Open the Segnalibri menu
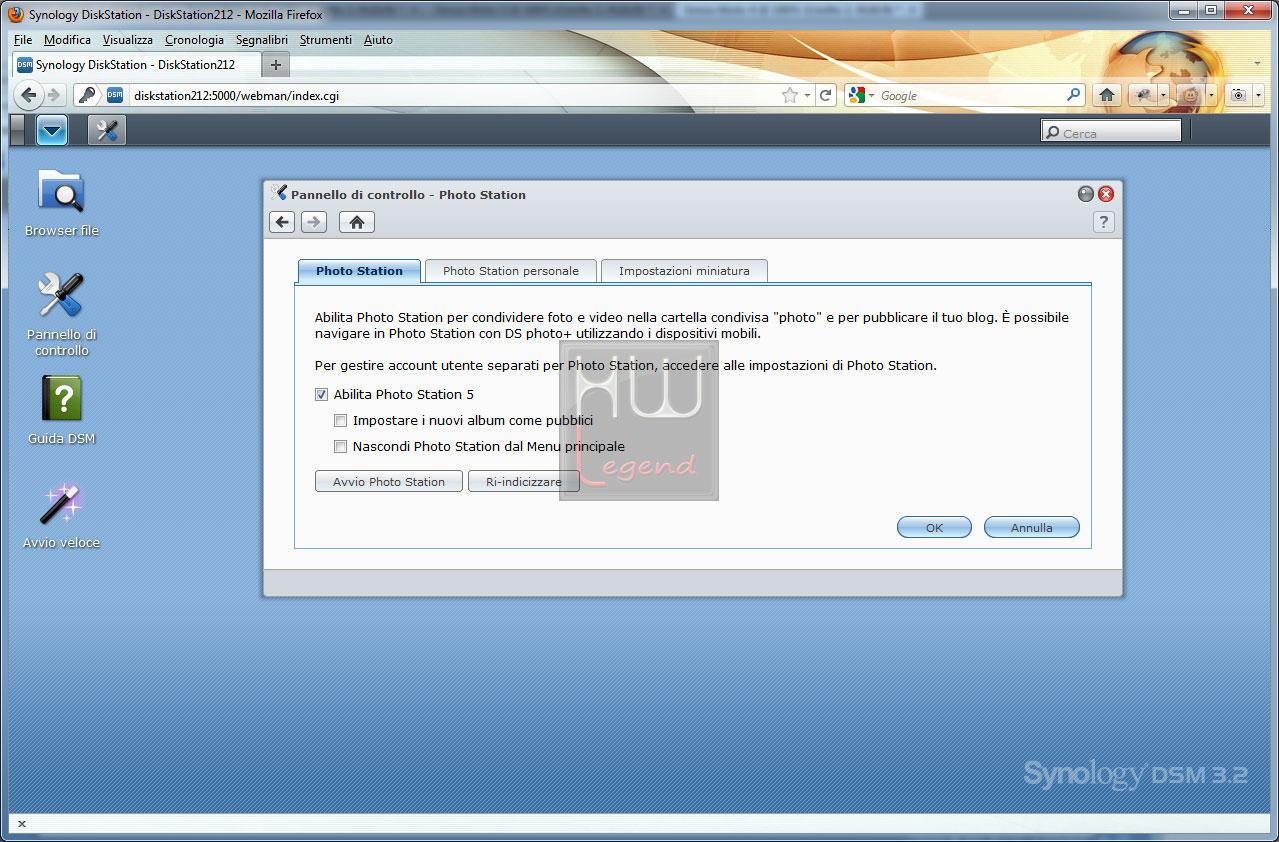 pyautogui.click(x=262, y=40)
